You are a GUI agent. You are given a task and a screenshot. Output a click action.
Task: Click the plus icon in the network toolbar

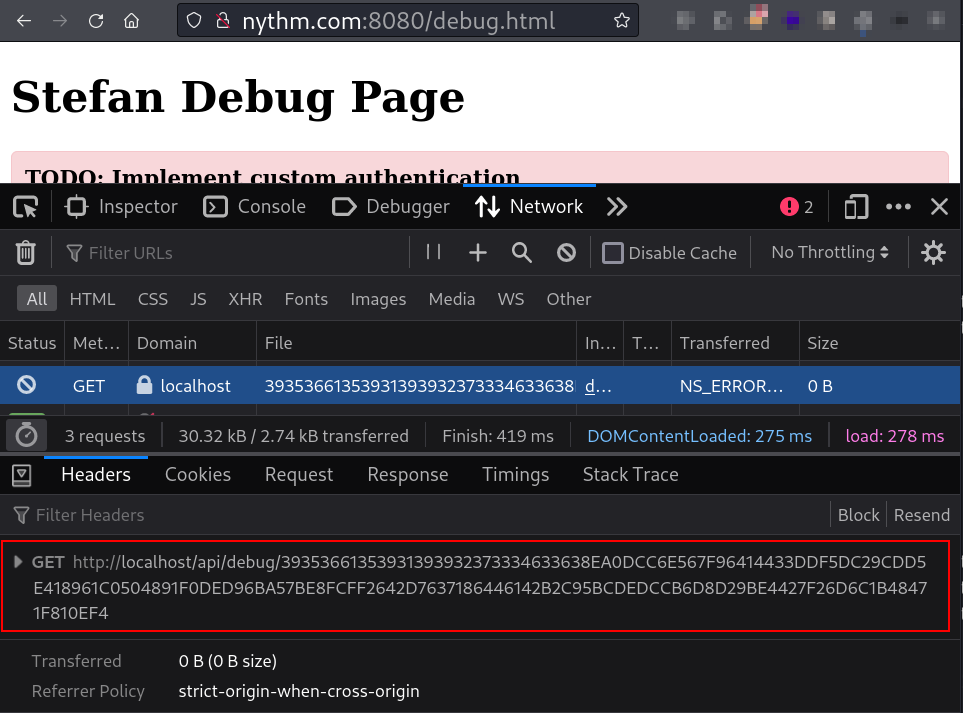(x=478, y=253)
